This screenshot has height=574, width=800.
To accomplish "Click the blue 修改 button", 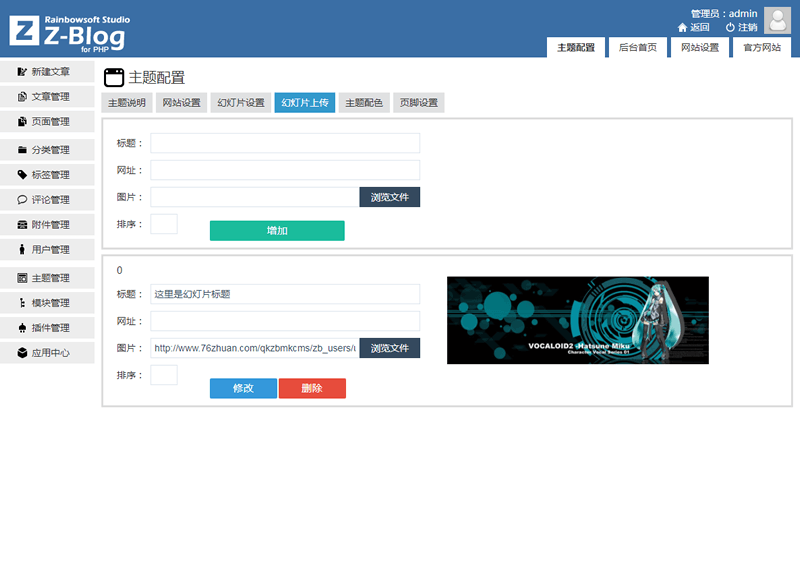I will tap(243, 388).
